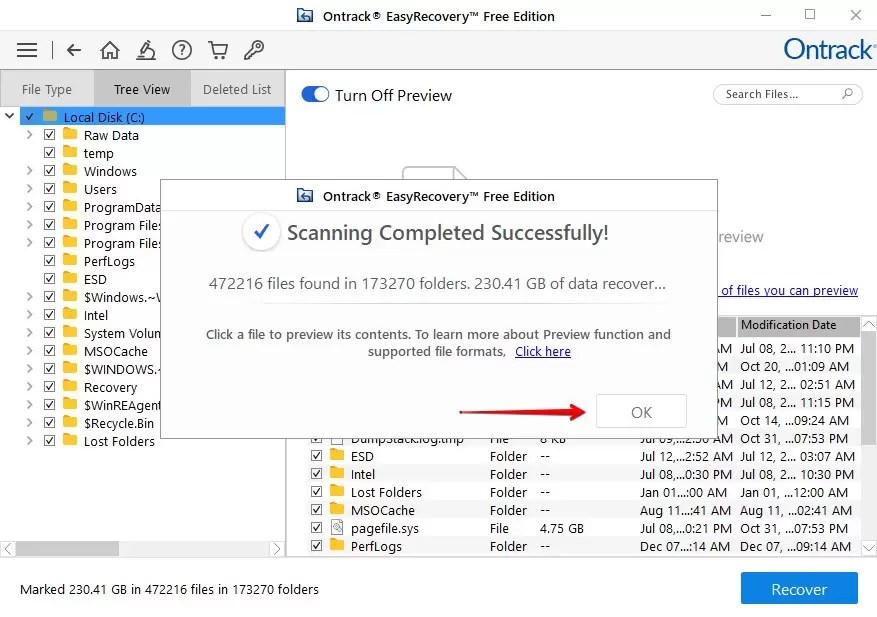The image size is (877, 617).
Task: Open help via the question mark icon
Action: point(182,49)
